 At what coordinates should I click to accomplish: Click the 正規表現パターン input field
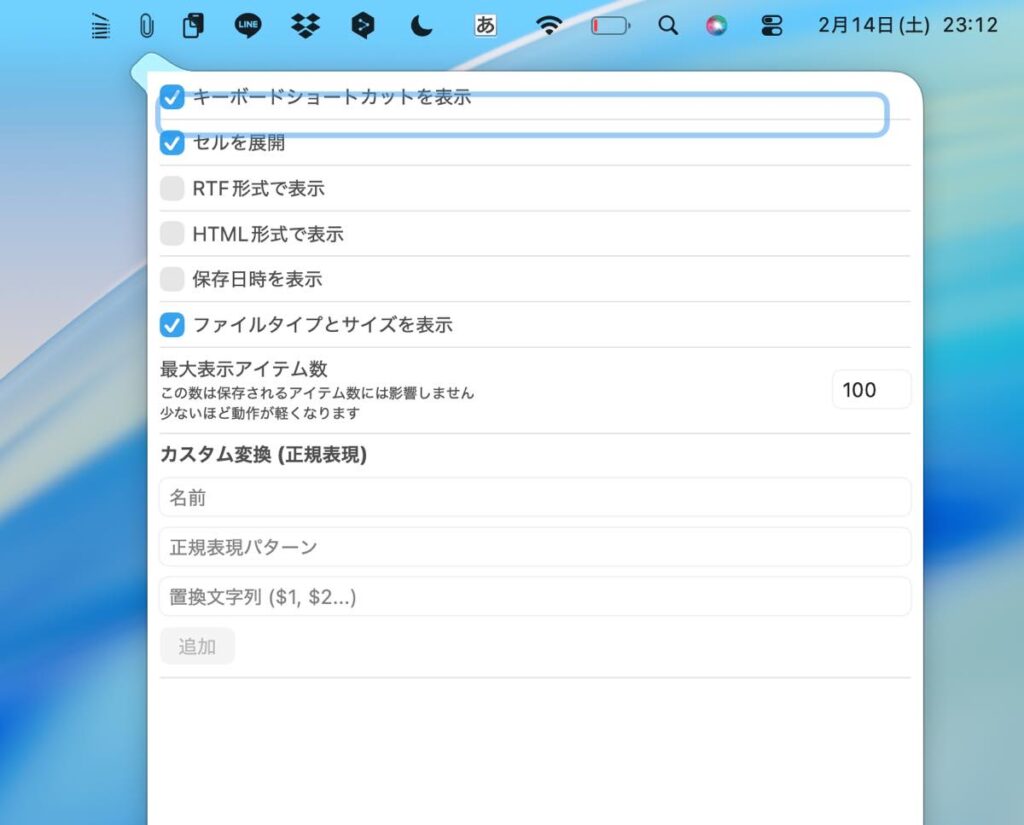point(535,547)
